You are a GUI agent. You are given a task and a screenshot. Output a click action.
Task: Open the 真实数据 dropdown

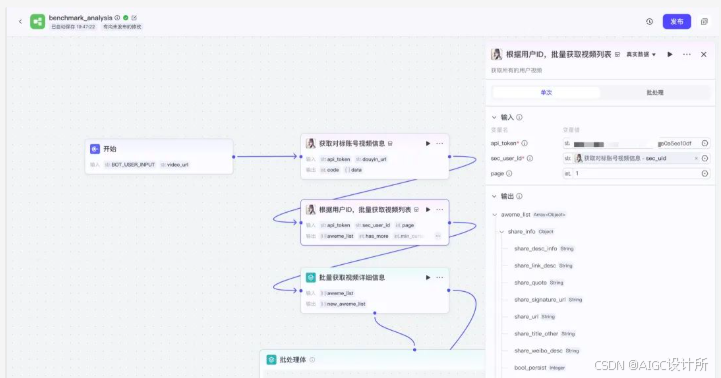point(641,54)
